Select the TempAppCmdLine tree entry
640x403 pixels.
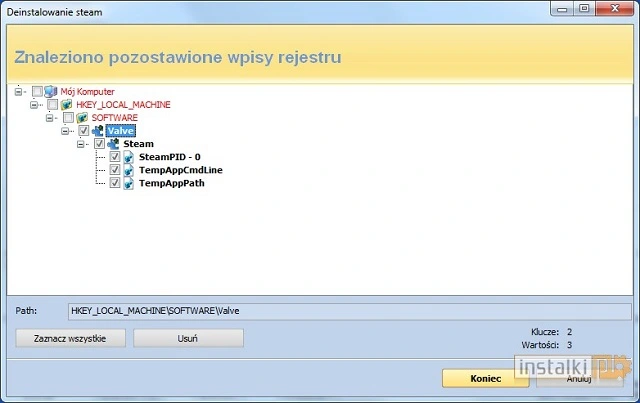[180, 170]
